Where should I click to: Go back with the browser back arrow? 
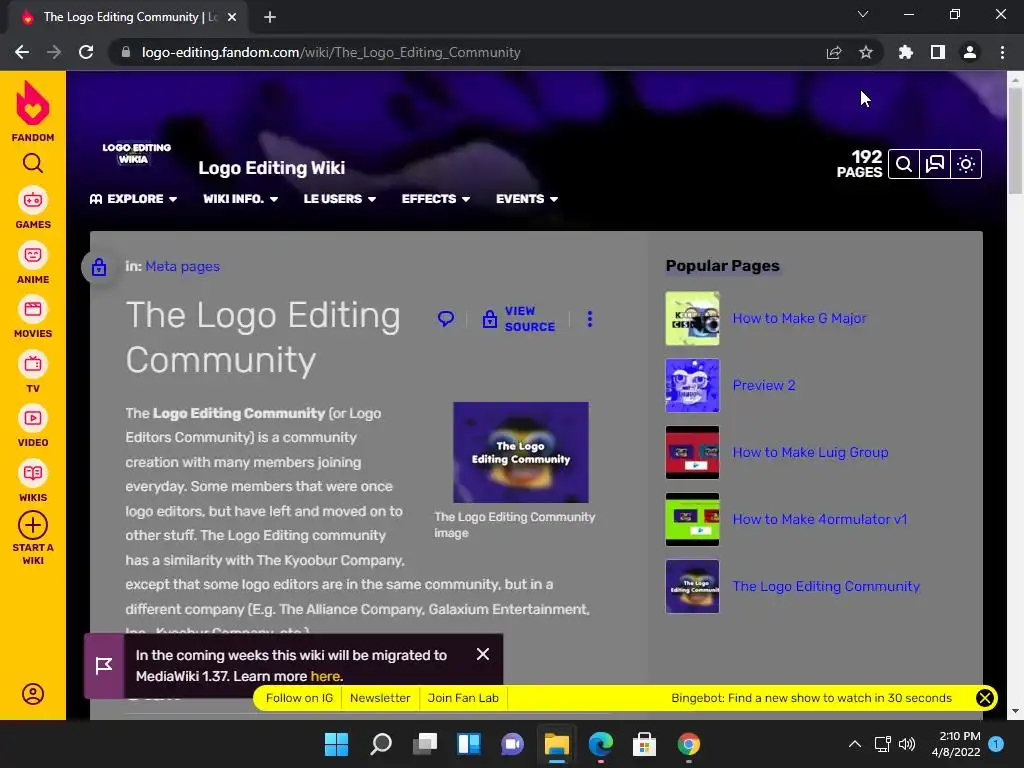[x=22, y=52]
